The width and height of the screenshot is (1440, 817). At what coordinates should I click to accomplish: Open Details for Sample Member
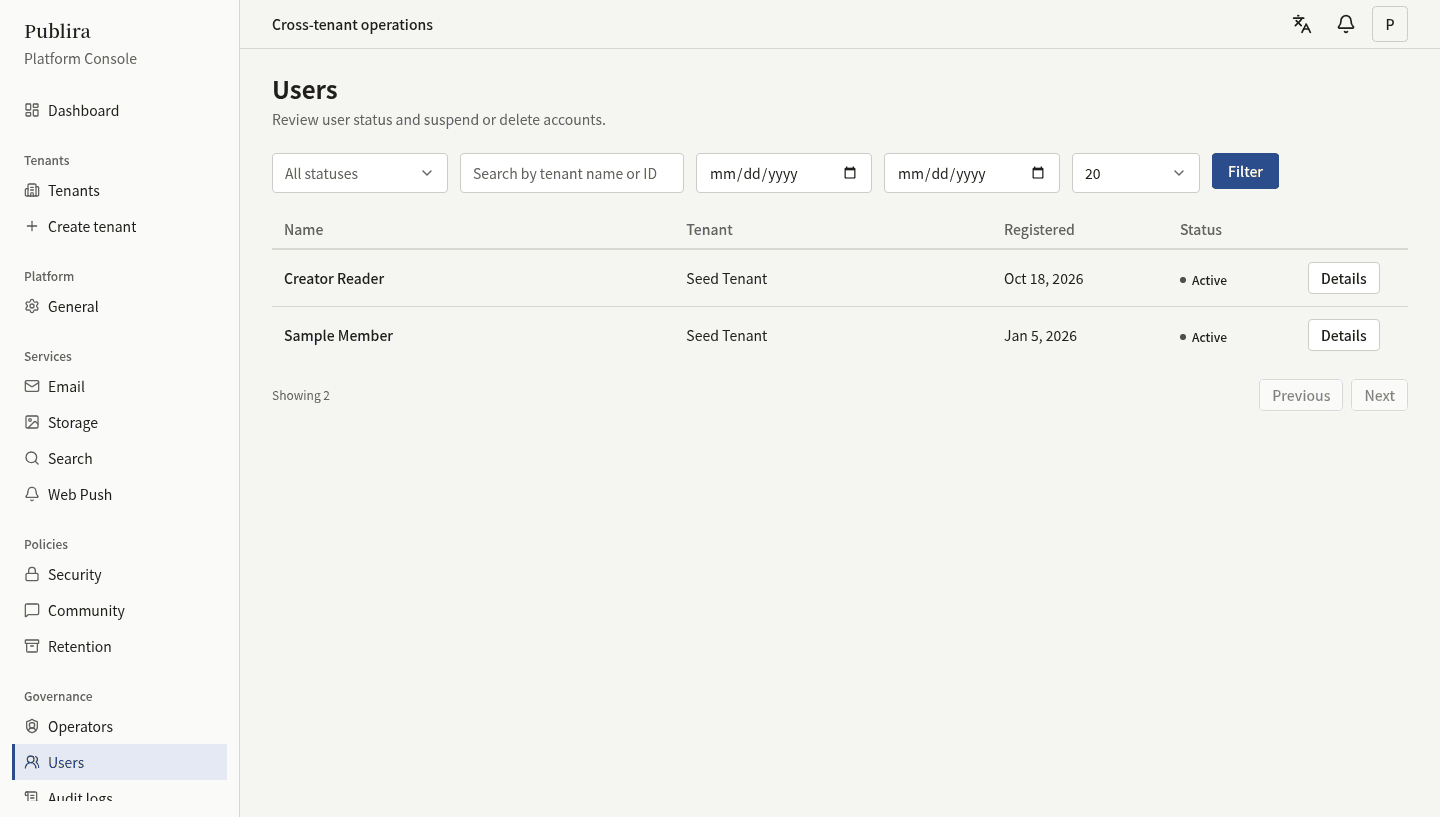(x=1344, y=335)
